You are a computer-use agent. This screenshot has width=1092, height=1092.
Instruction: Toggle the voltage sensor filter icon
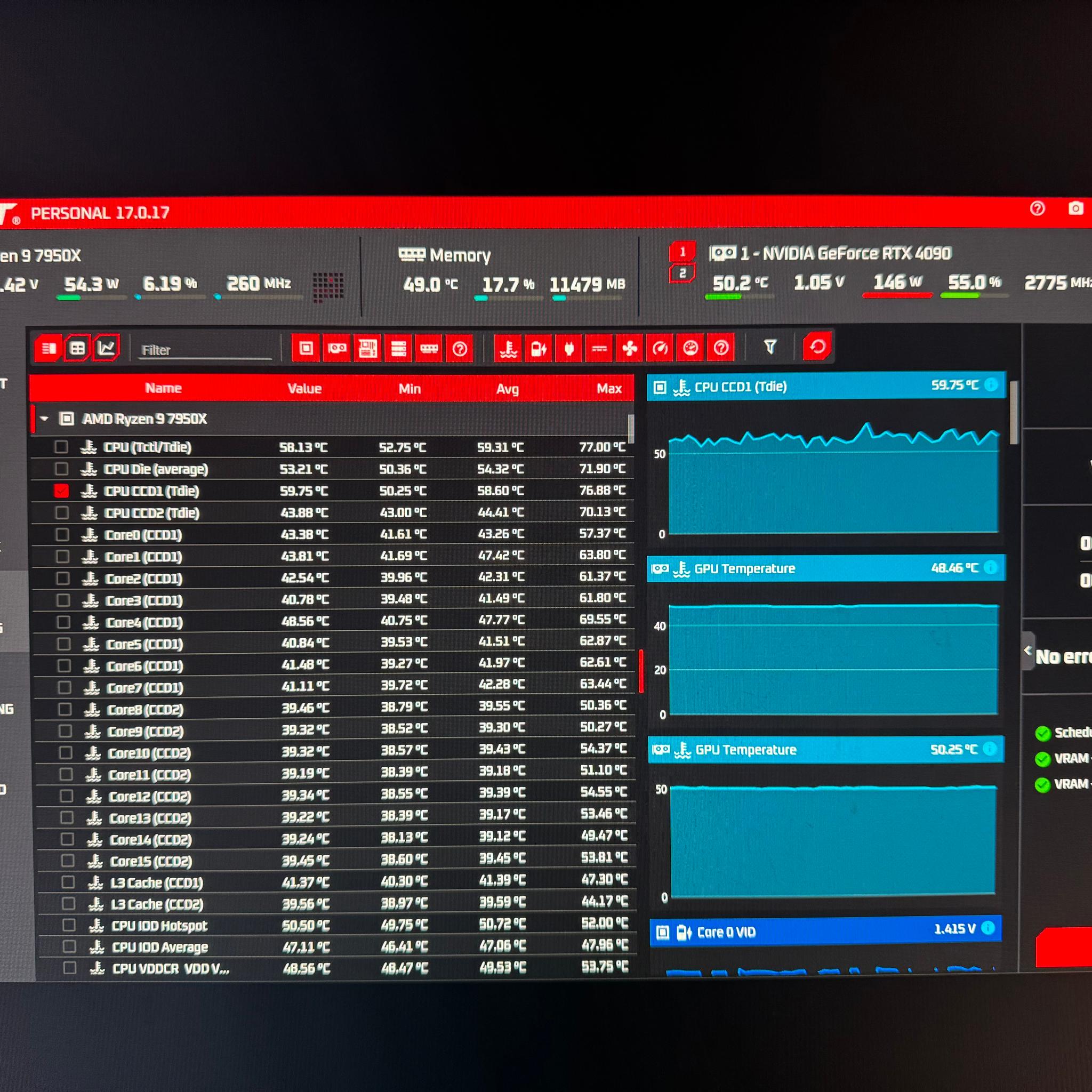click(539, 348)
